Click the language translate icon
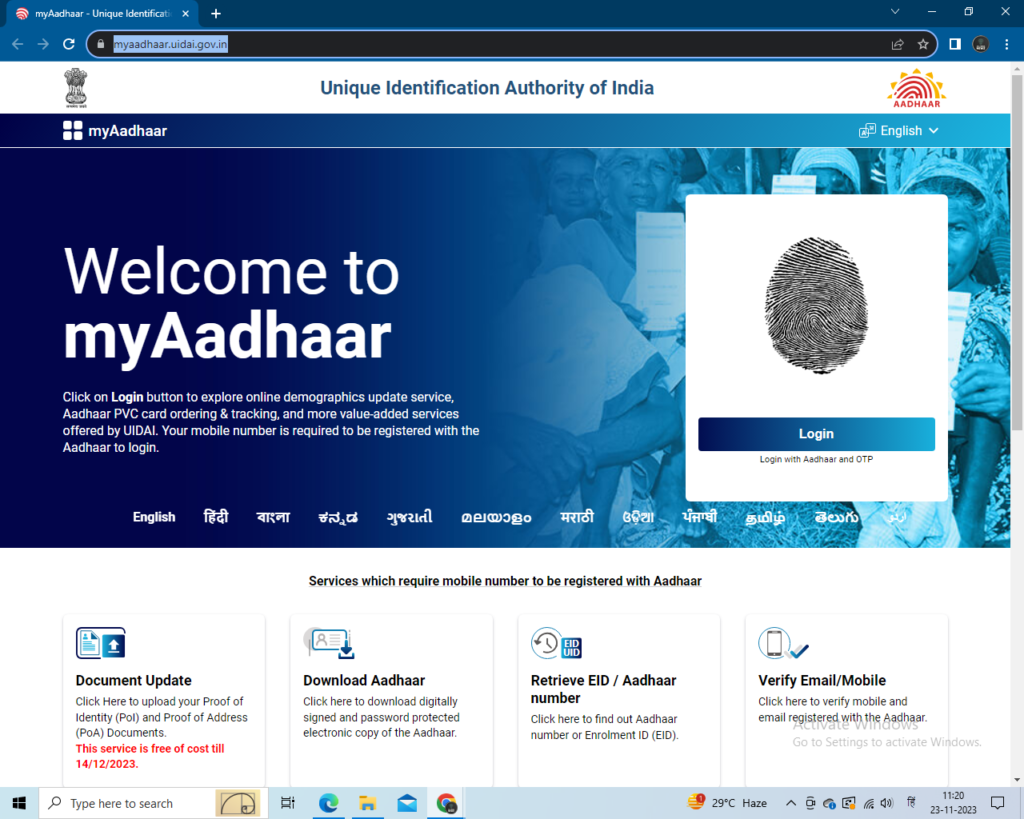The height and width of the screenshot is (819, 1024). click(x=867, y=131)
